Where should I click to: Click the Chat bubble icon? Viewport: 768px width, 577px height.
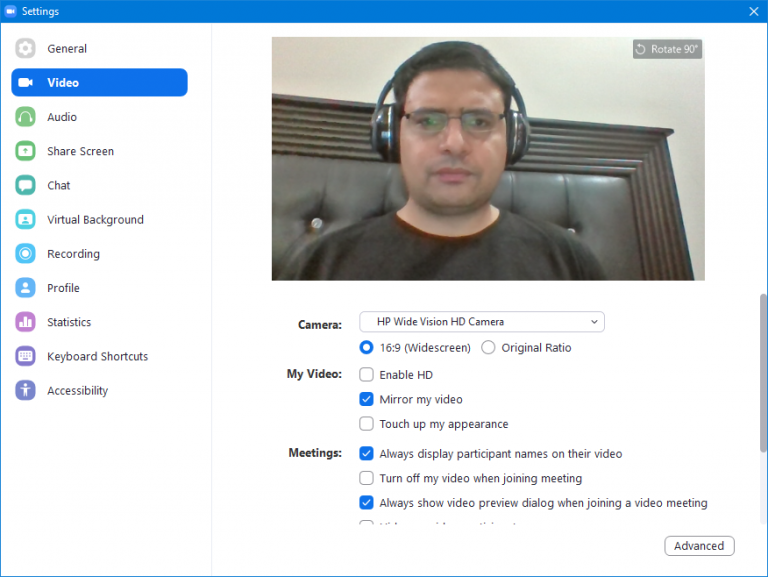click(x=26, y=185)
